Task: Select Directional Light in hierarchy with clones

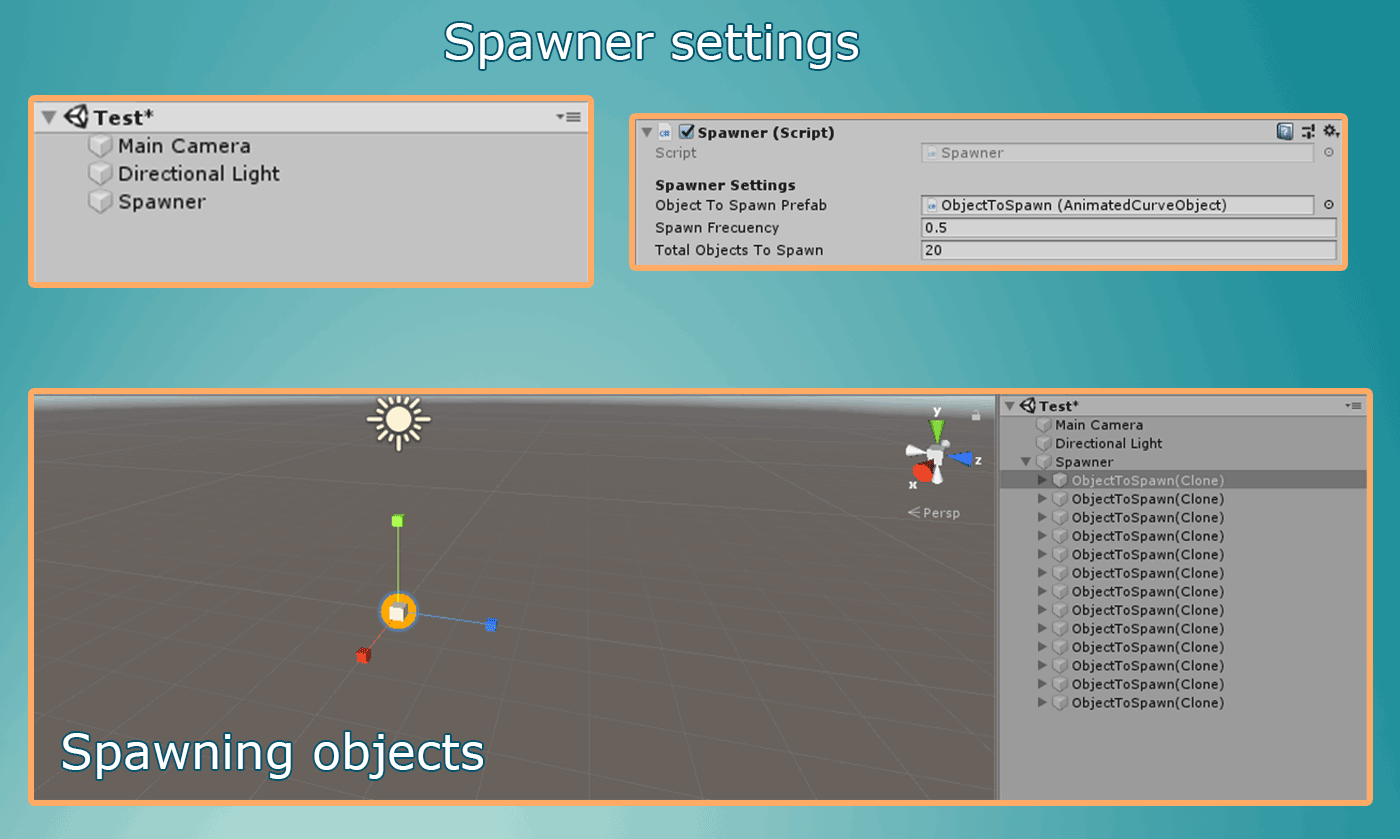Action: (1109, 443)
